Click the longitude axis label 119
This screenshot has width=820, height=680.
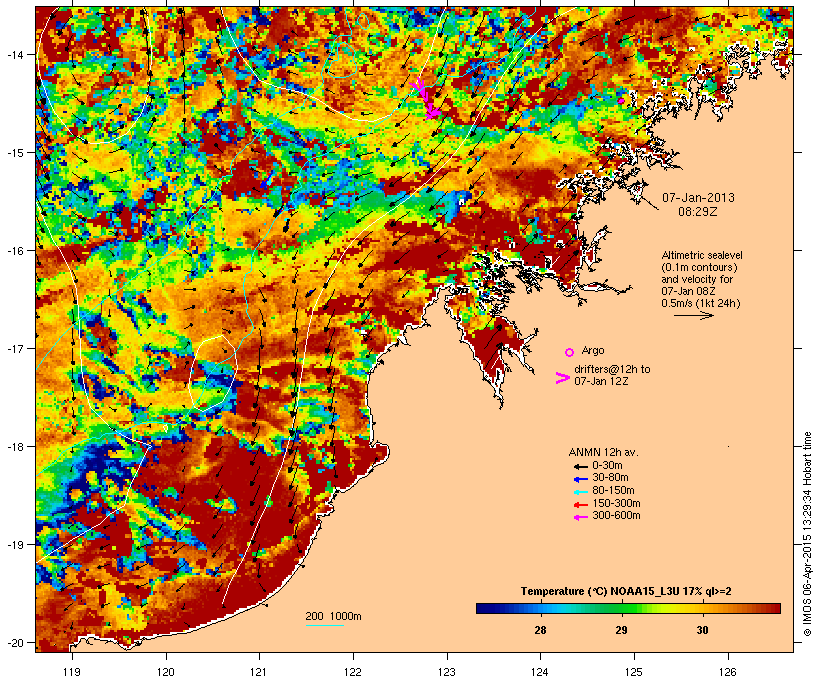[x=72, y=672]
